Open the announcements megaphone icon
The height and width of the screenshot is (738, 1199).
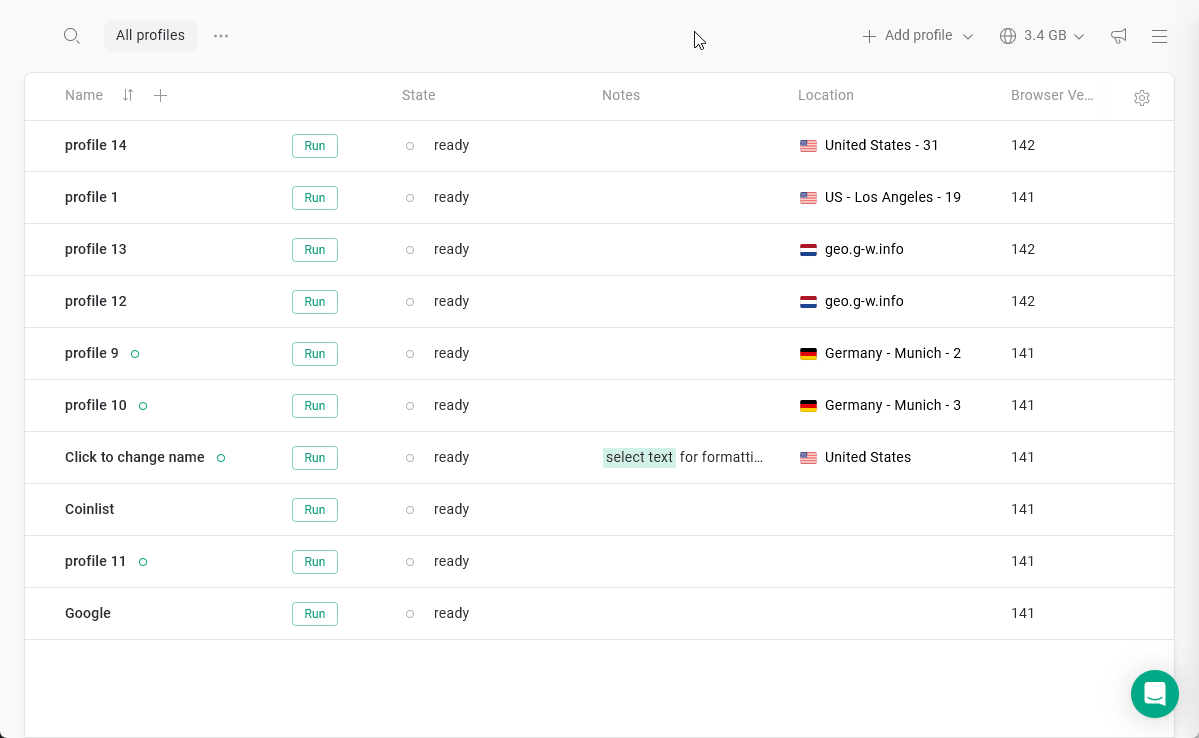click(1119, 35)
